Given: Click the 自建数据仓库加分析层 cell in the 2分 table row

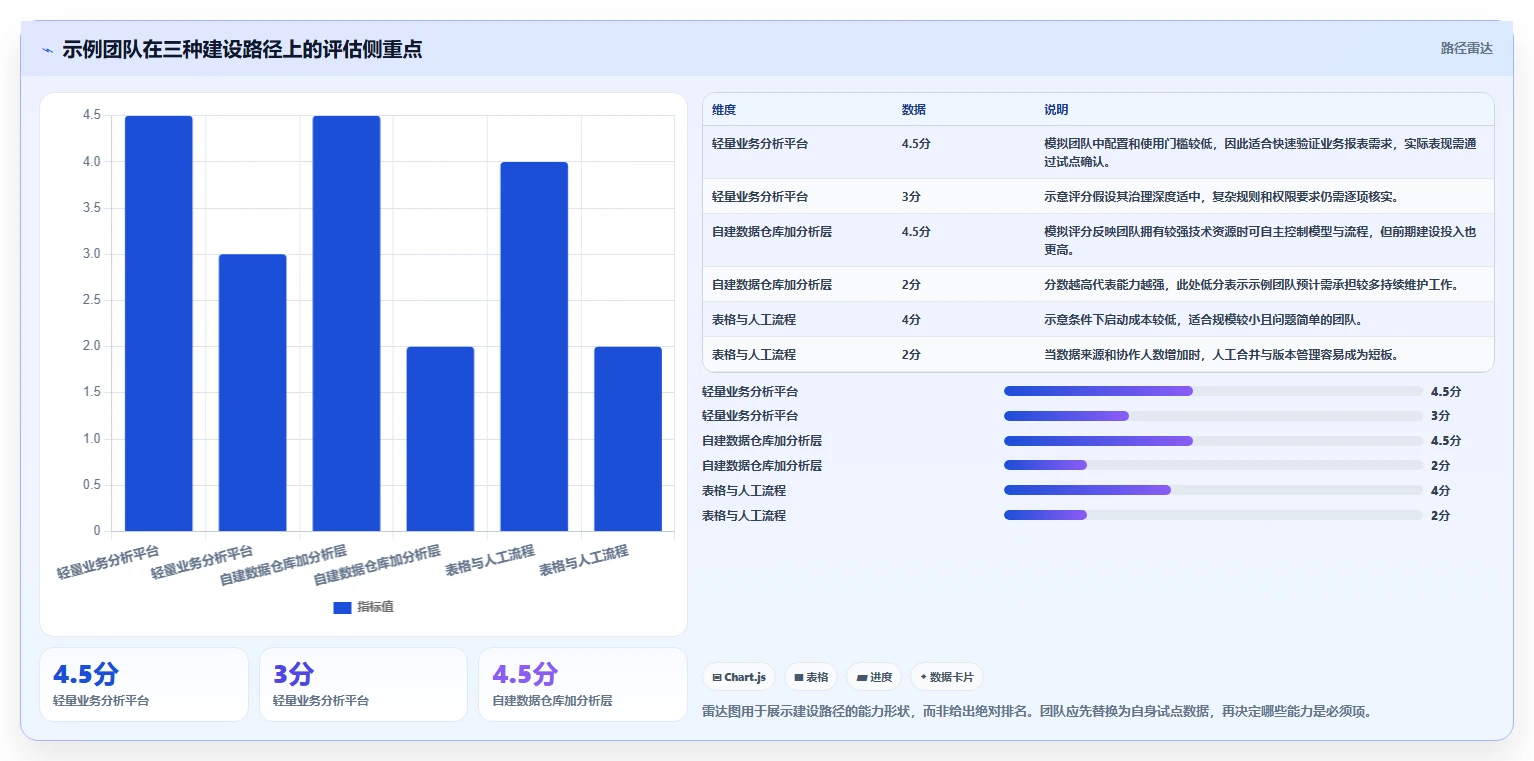Looking at the screenshot, I should point(772,285).
